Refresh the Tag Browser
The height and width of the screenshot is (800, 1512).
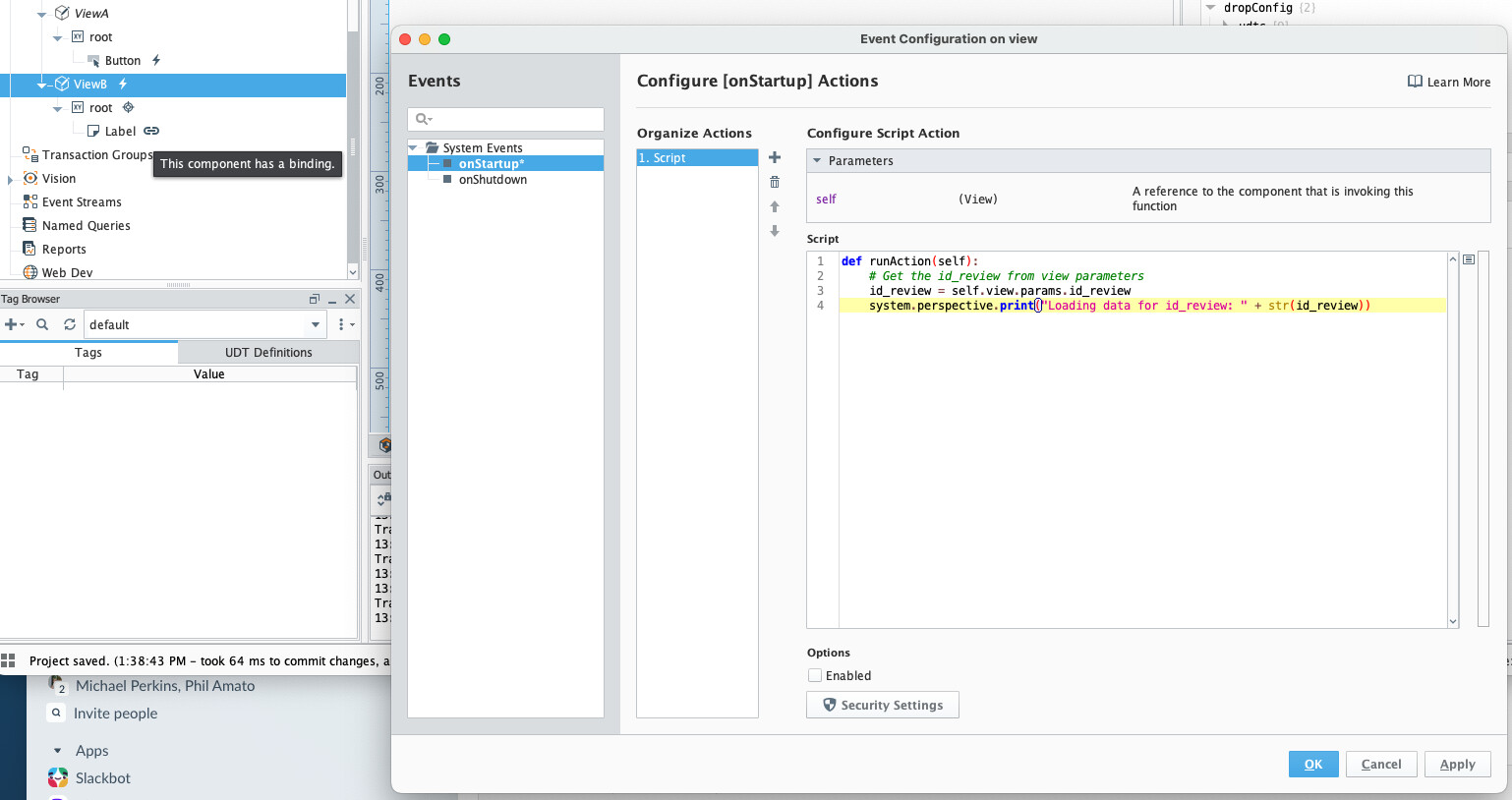coord(70,324)
